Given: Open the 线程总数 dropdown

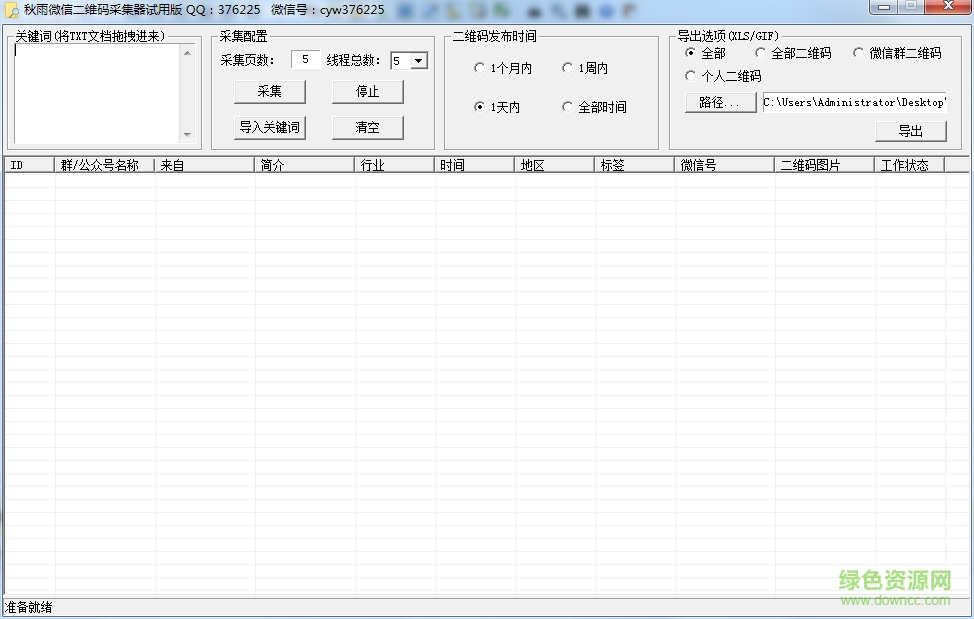Looking at the screenshot, I should [x=421, y=60].
